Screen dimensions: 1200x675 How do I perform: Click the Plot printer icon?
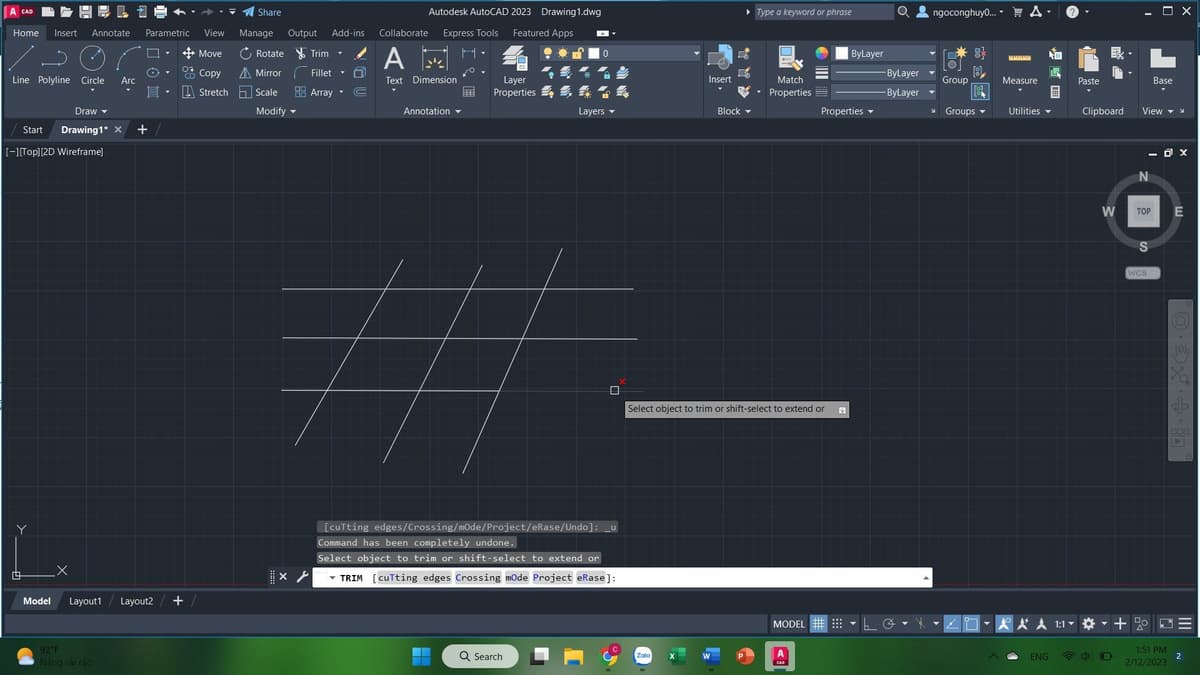click(x=160, y=12)
